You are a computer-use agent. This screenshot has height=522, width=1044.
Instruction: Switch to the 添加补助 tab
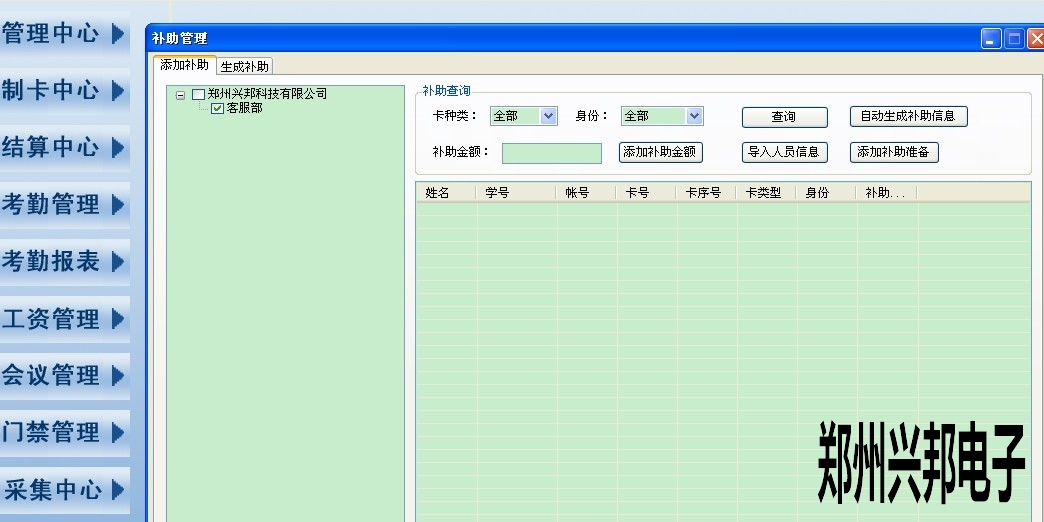[184, 65]
